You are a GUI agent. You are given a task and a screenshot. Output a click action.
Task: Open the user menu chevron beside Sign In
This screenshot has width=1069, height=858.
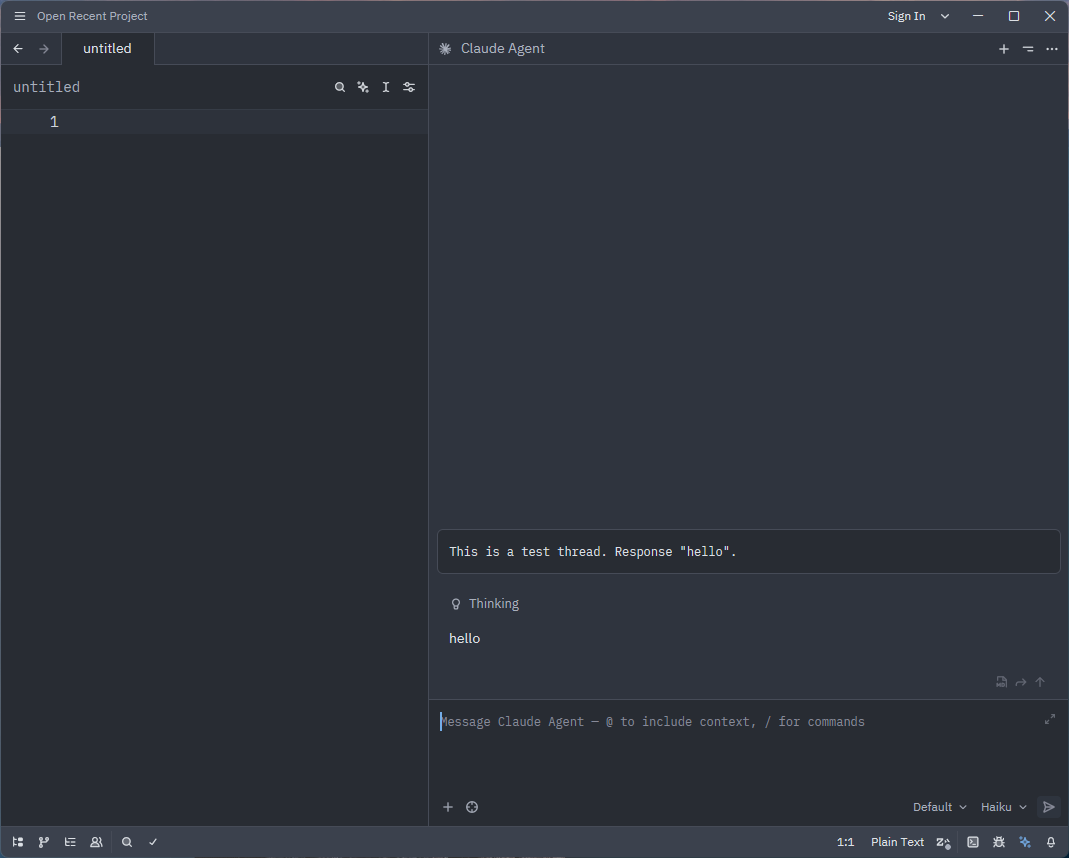[945, 16]
